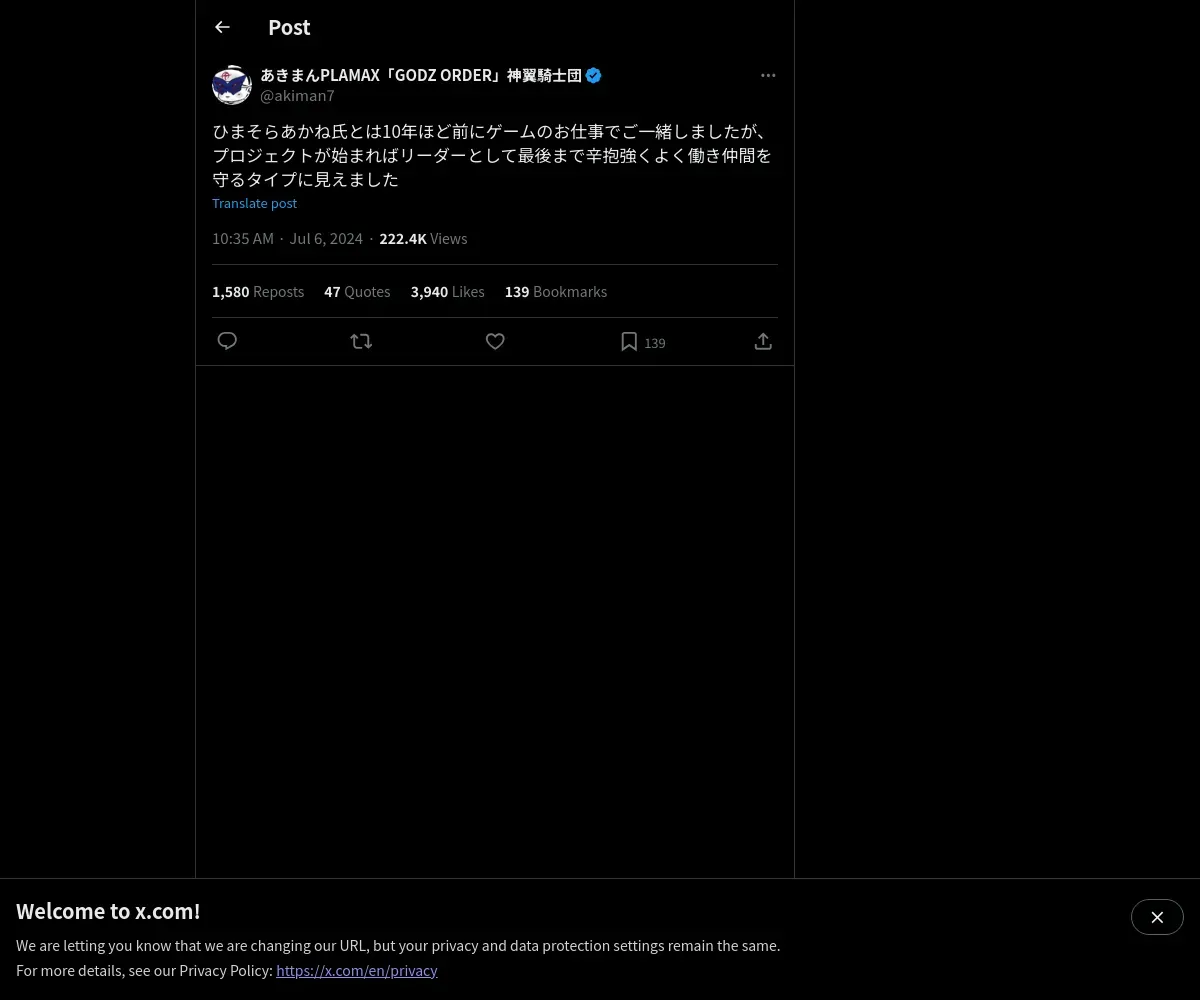The image size is (1200, 1000).
Task: Go back using the arrow icon
Action: (x=222, y=27)
